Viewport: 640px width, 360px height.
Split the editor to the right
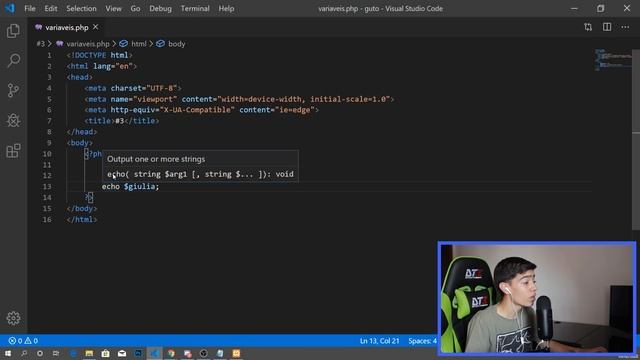(x=607, y=27)
